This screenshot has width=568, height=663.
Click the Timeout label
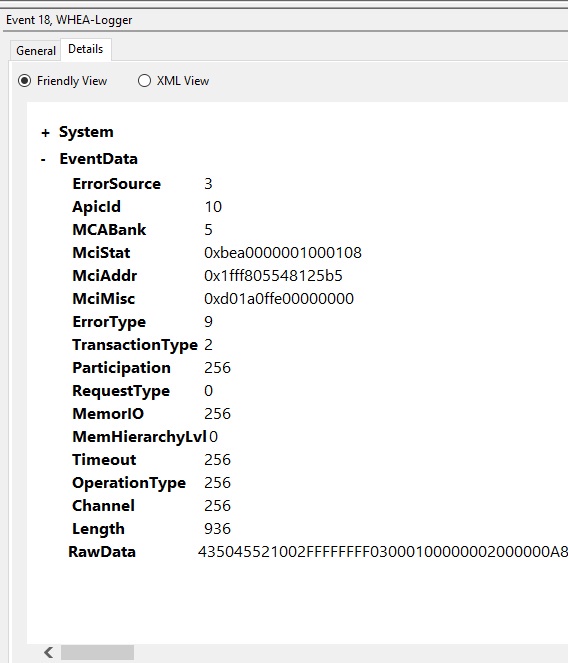coord(104,460)
